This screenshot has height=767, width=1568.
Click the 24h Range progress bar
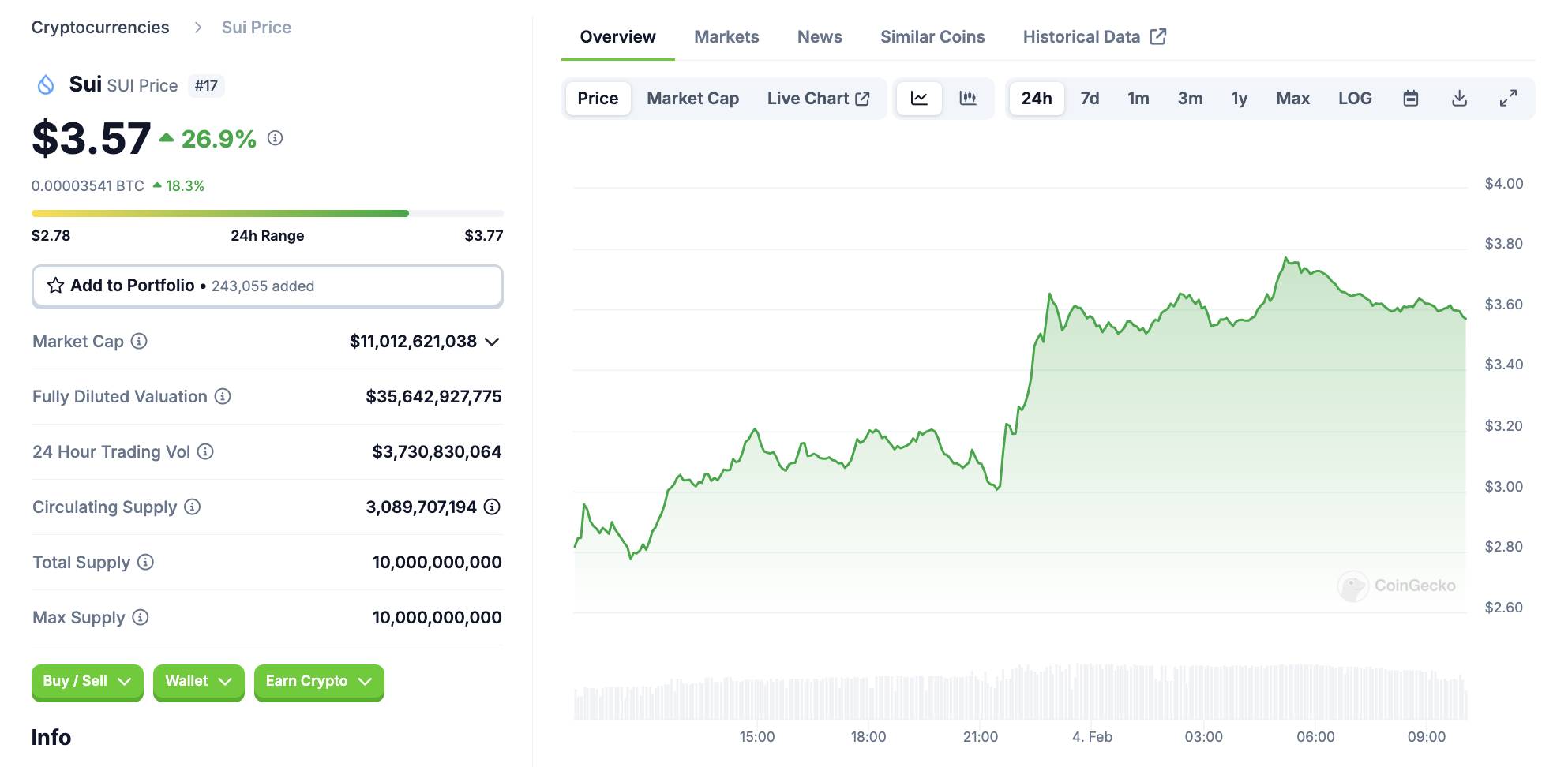(x=267, y=213)
